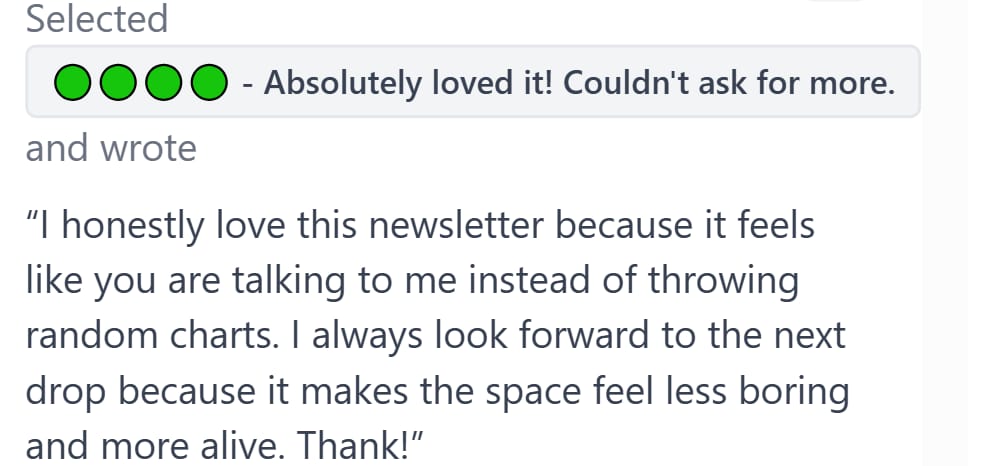Click the line 'drop because it makes the space'
The width and height of the screenshot is (984, 466).
[x=437, y=391]
